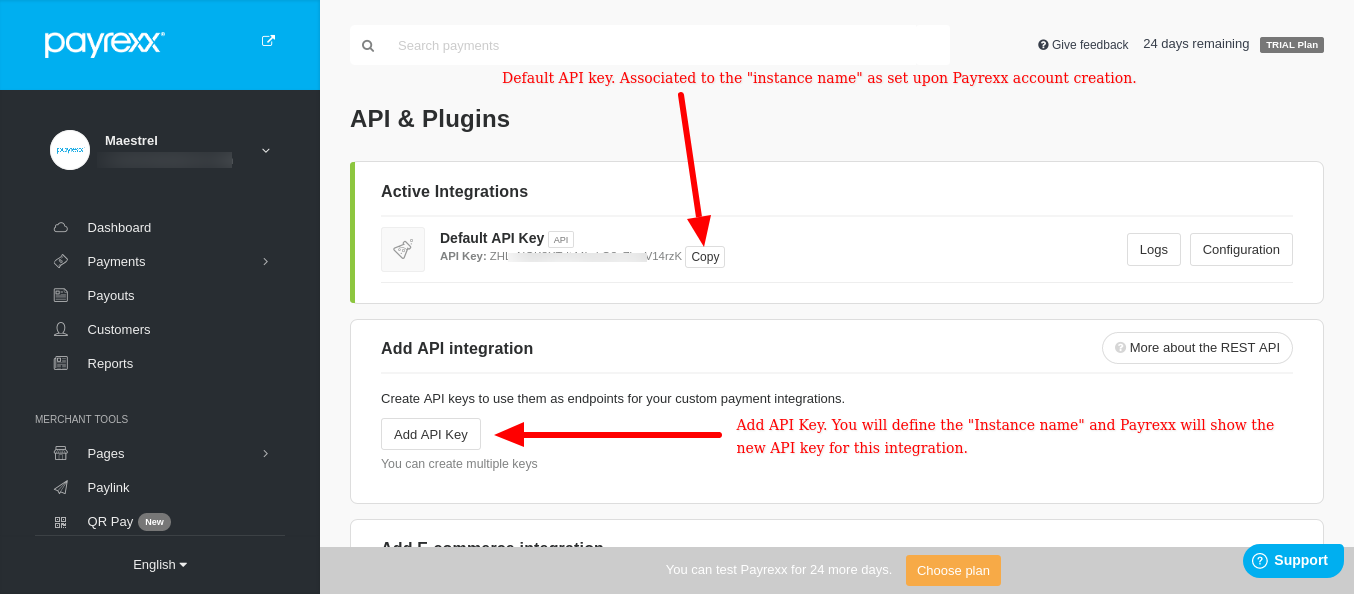Viewport: 1354px width, 594px height.
Task: Open the English language selector
Action: (160, 564)
